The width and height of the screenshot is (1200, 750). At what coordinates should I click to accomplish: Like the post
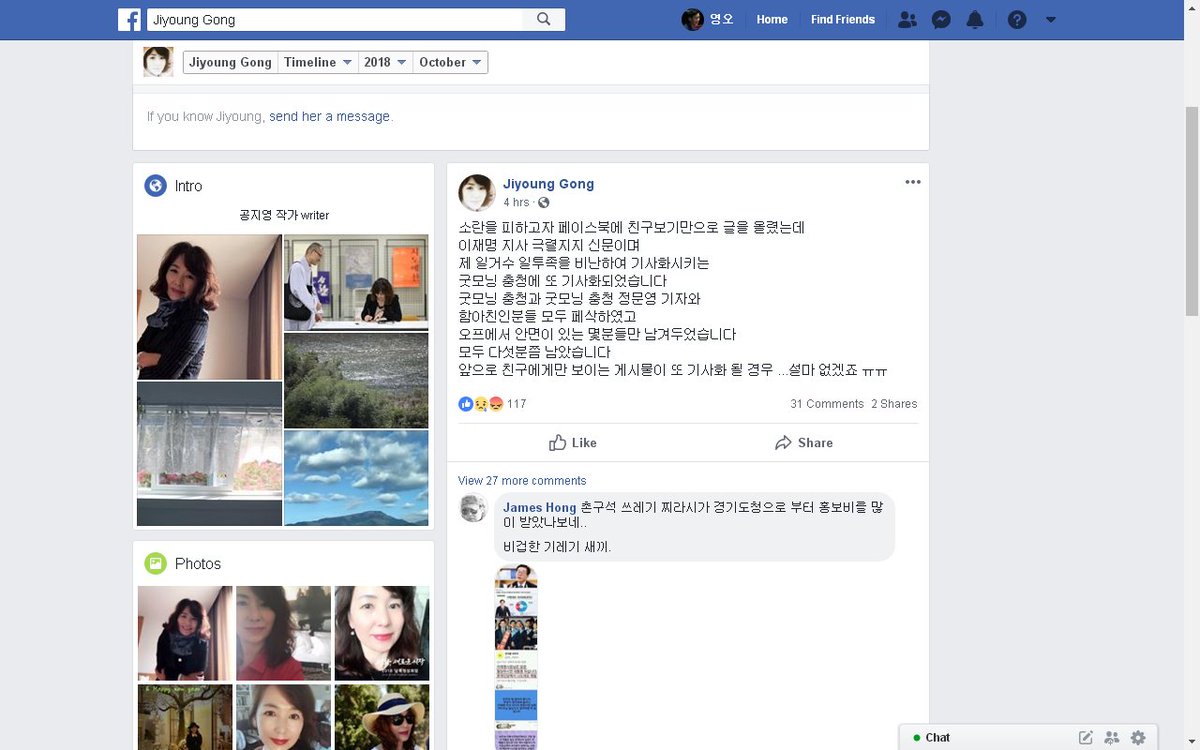pos(573,443)
